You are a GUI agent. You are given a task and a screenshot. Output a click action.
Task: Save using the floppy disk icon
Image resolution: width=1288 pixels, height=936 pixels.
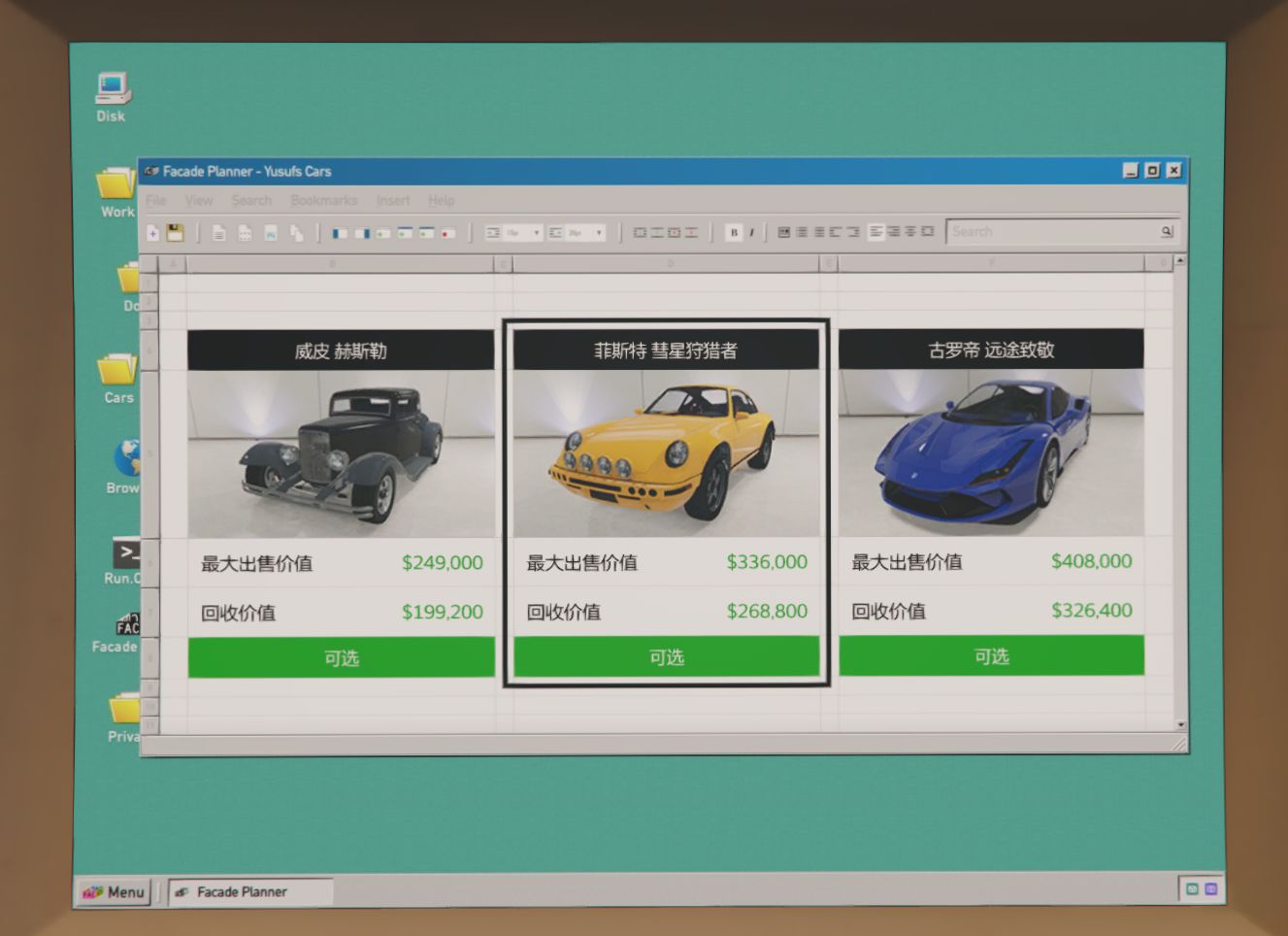pyautogui.click(x=175, y=232)
